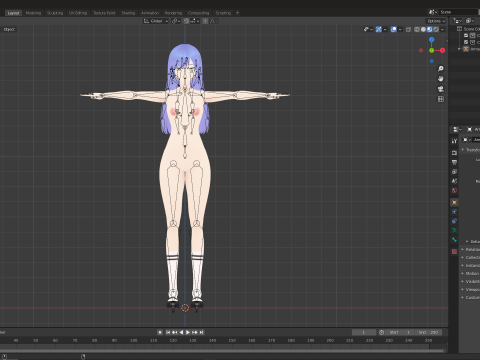
Task: Switch to solid viewport shading
Action: [423, 29]
